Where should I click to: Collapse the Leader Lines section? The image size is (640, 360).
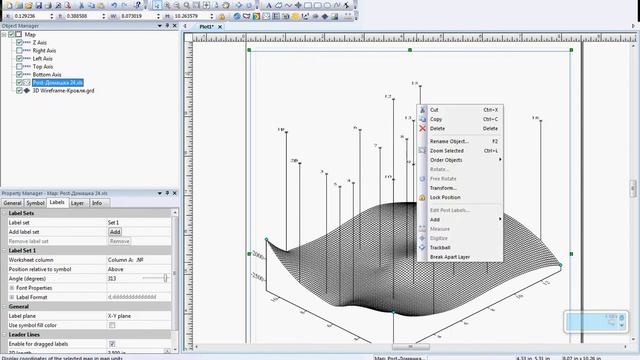click(4, 335)
